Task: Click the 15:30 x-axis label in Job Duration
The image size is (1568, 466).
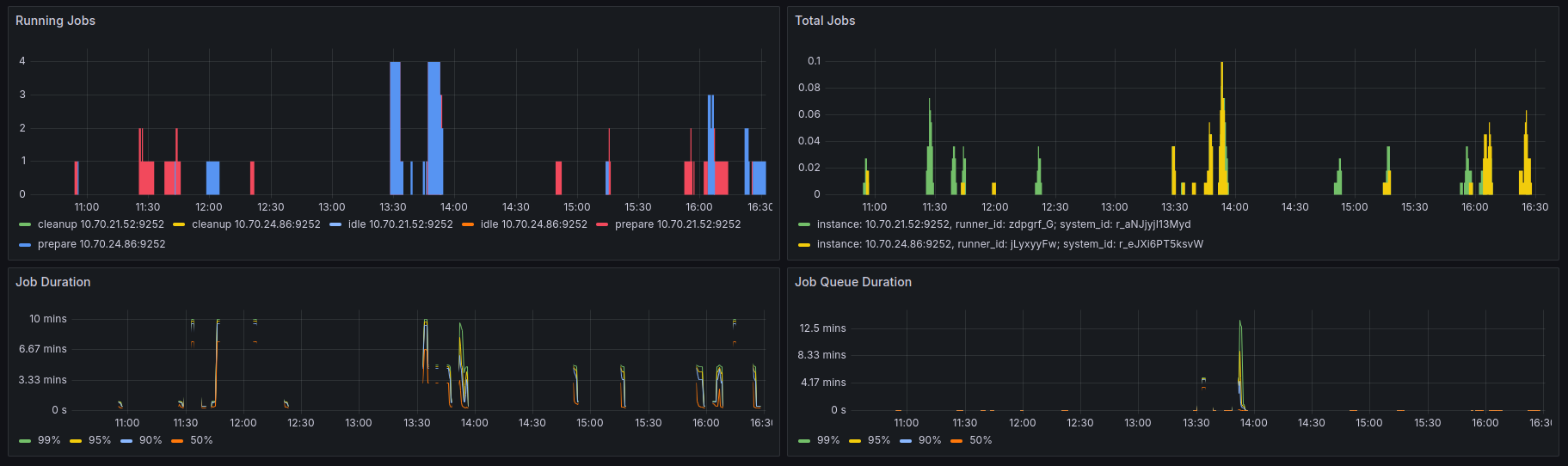Action: coord(649,423)
